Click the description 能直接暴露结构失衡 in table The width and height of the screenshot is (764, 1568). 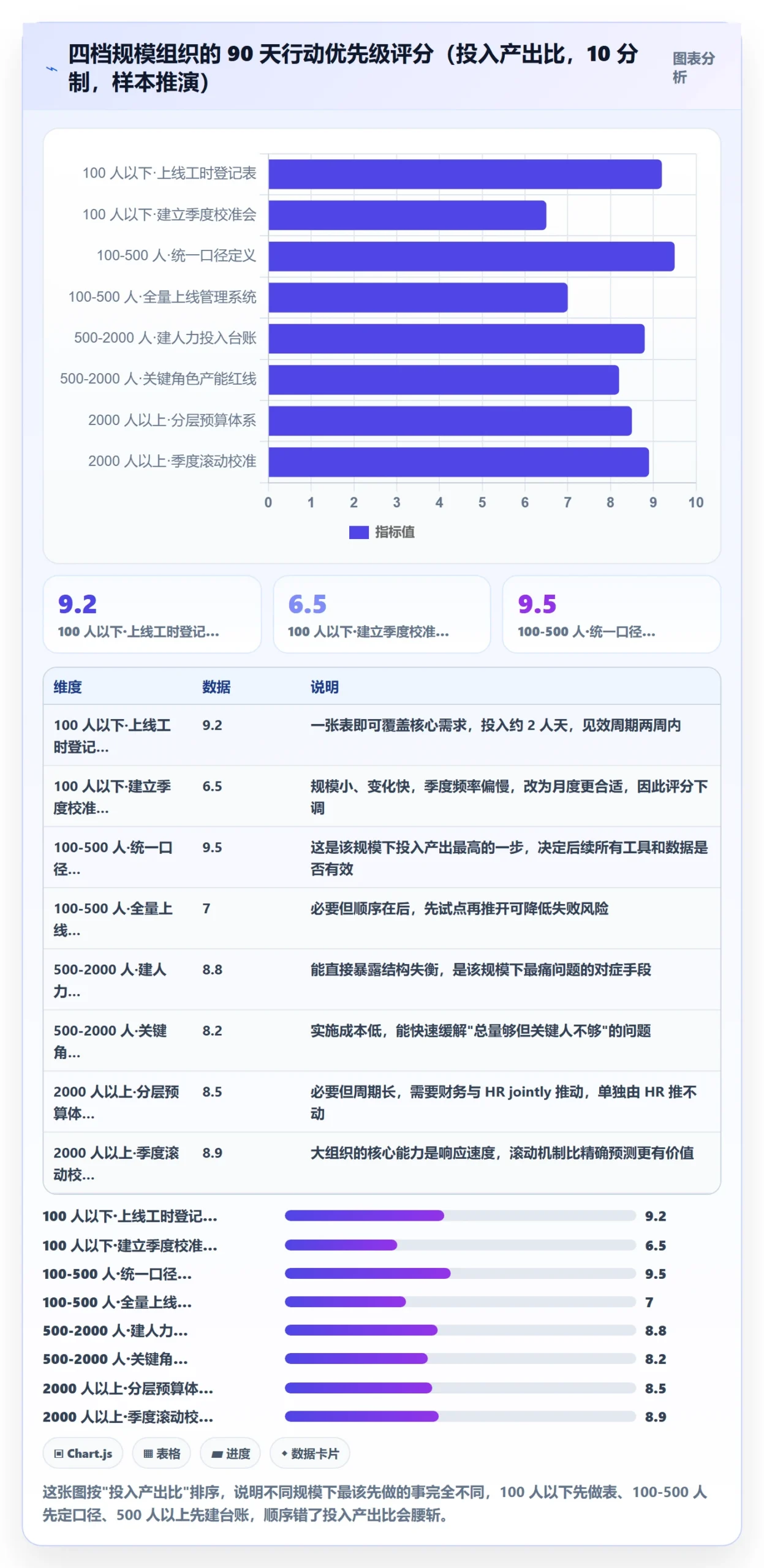(x=480, y=968)
